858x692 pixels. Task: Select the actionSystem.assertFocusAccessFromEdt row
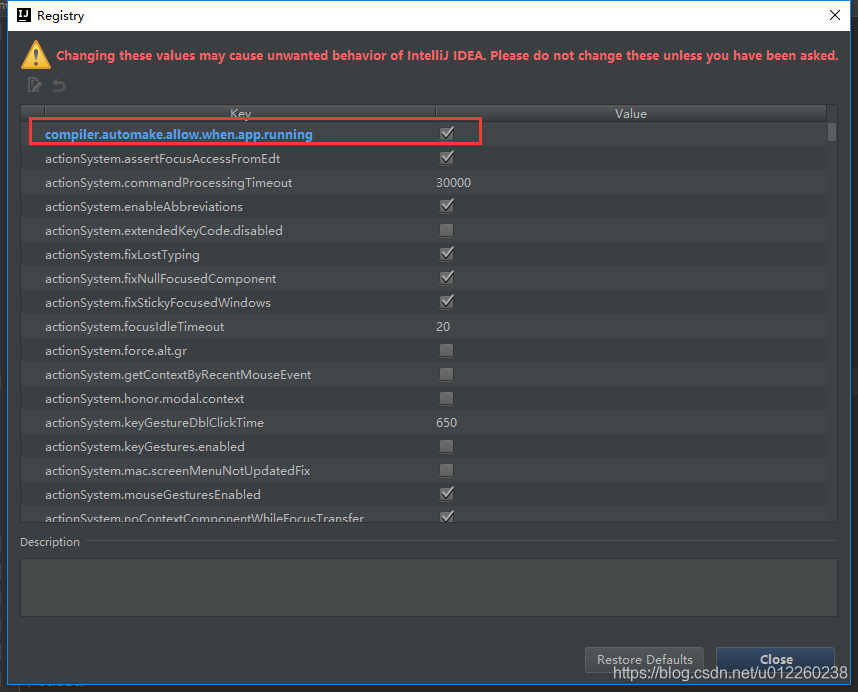[424, 159]
